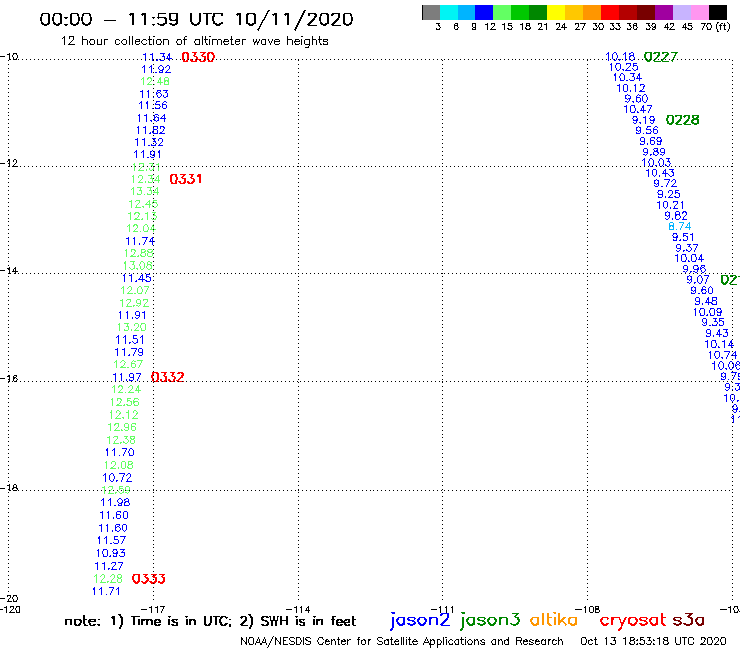Click the cryosat satellite legend label
The width and height of the screenshot is (740, 650).
(x=632, y=620)
